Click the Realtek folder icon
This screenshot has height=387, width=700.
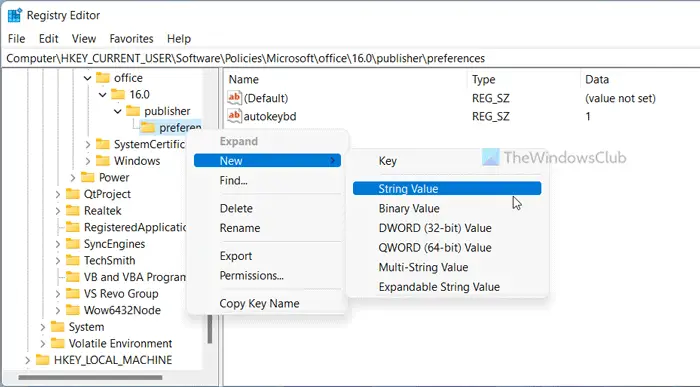[72, 210]
